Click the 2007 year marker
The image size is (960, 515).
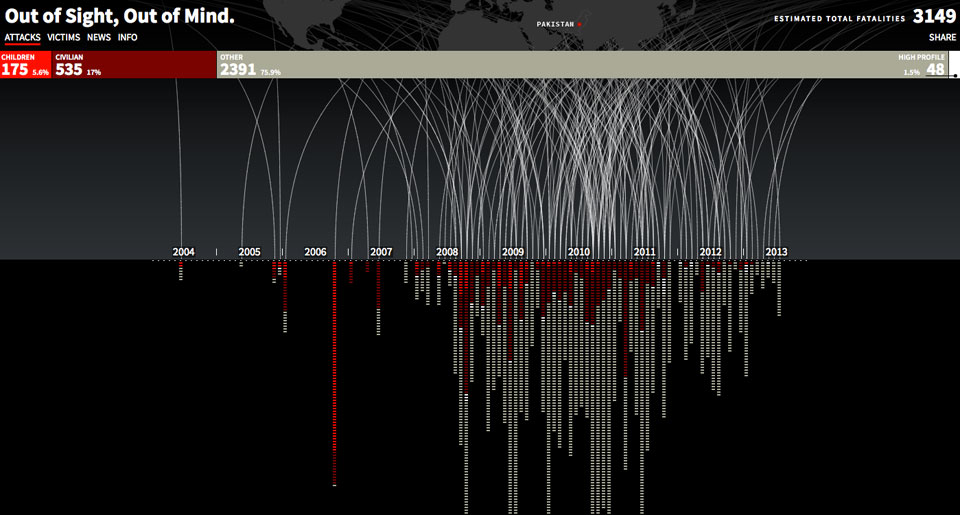[x=381, y=252]
